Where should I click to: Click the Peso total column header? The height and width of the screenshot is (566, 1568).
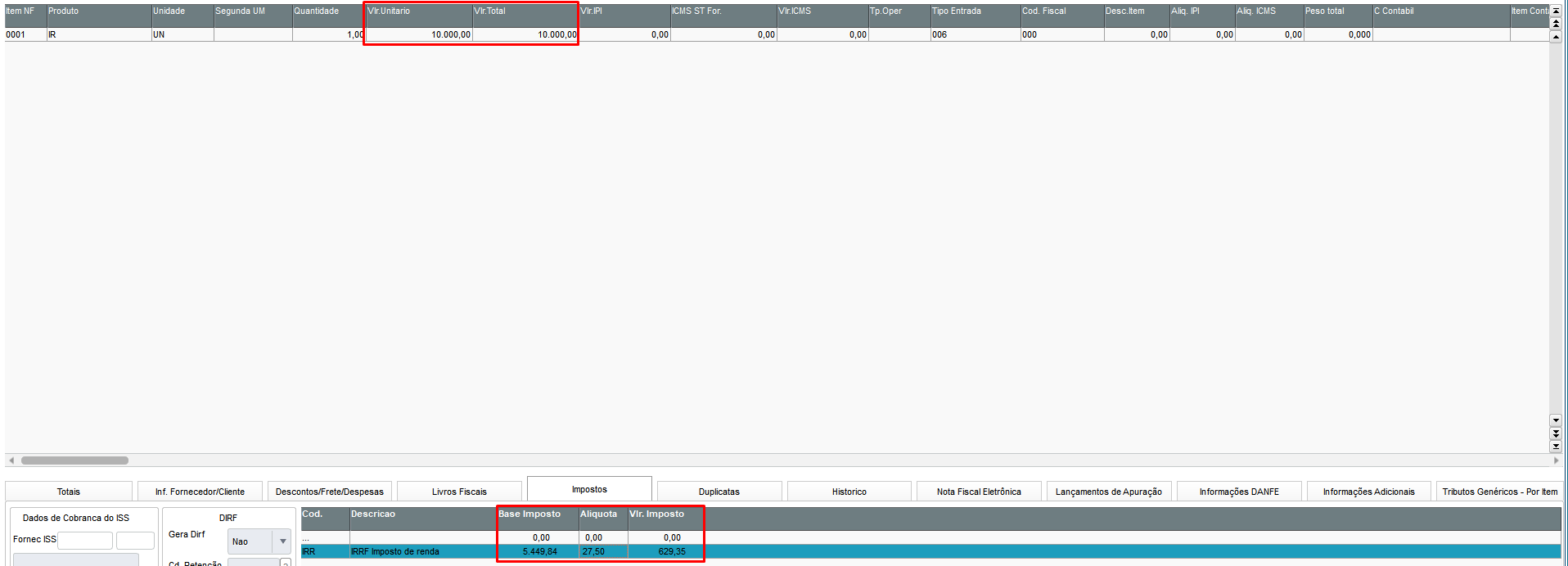1338,16
